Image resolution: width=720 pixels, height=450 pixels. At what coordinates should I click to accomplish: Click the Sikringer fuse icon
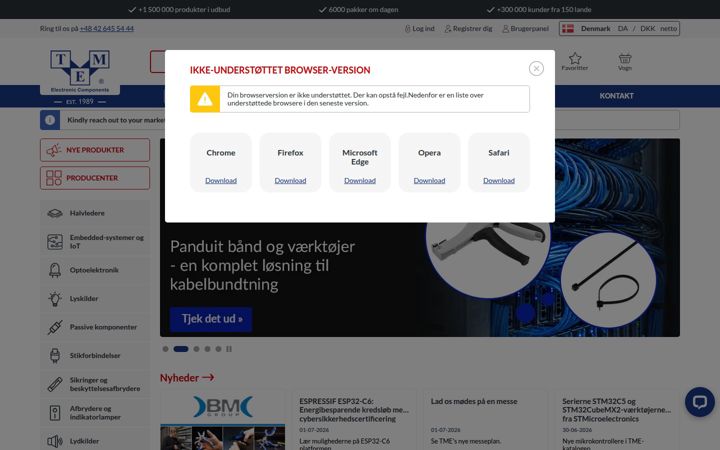click(55, 384)
